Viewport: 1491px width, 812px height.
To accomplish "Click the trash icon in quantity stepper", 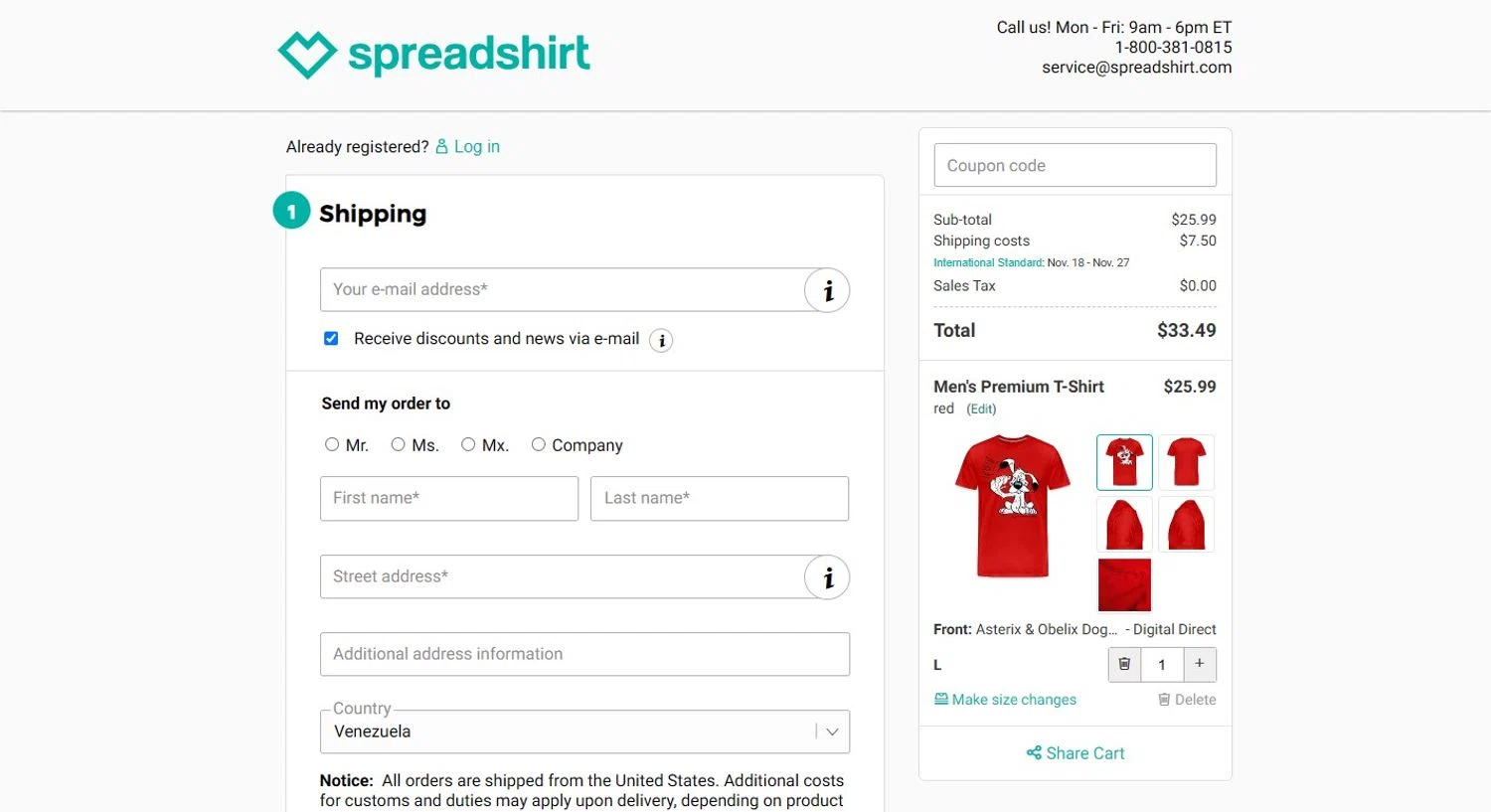I will [1124, 664].
